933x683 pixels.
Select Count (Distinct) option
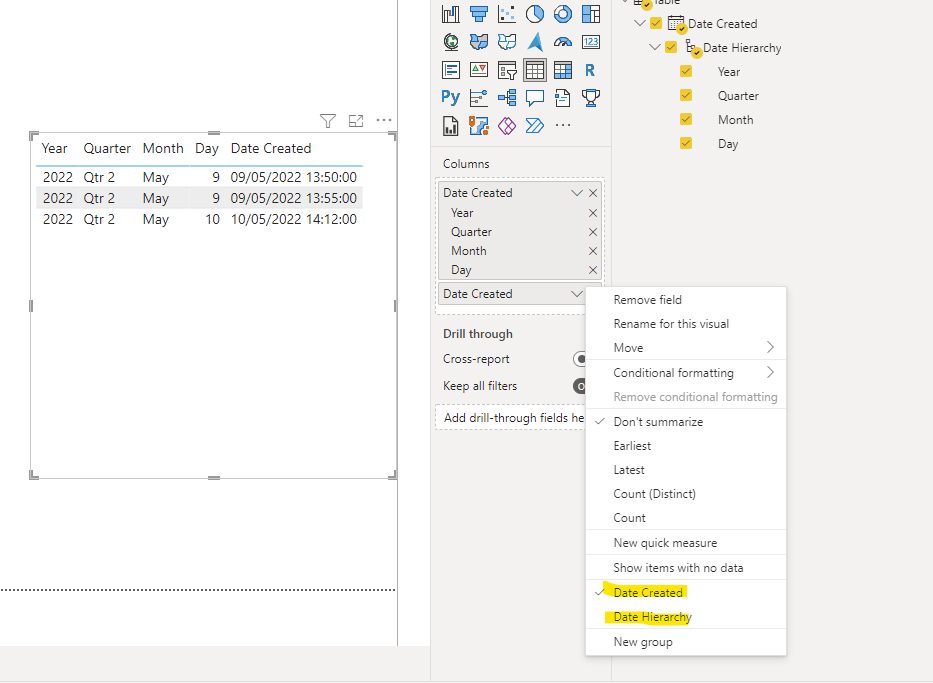pos(686,494)
